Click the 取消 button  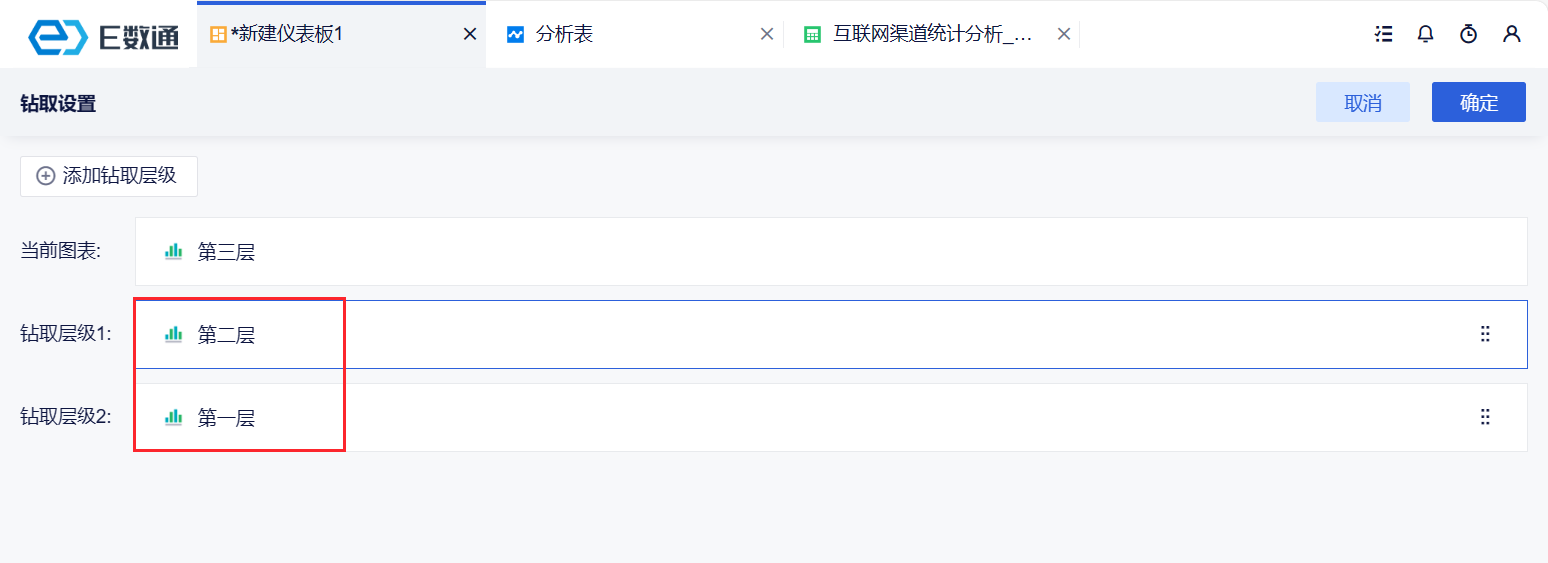click(x=1362, y=102)
